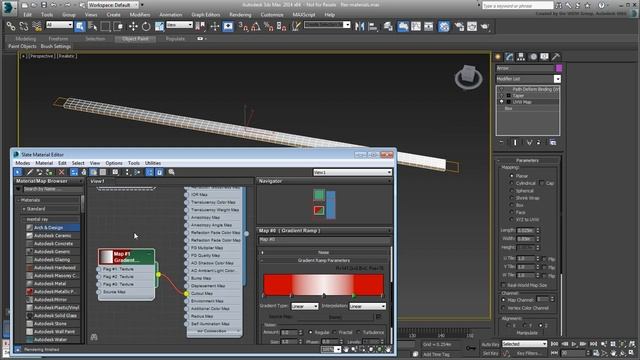Click the Unlink Selection tool
Viewport: 640px width, 360px height.
point(24,27)
